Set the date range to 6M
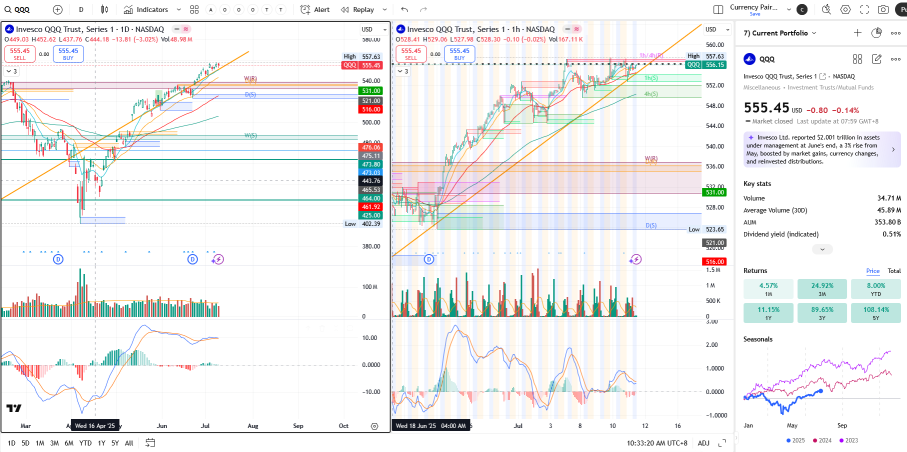Screen dimensions: 907x452 click(69, 443)
